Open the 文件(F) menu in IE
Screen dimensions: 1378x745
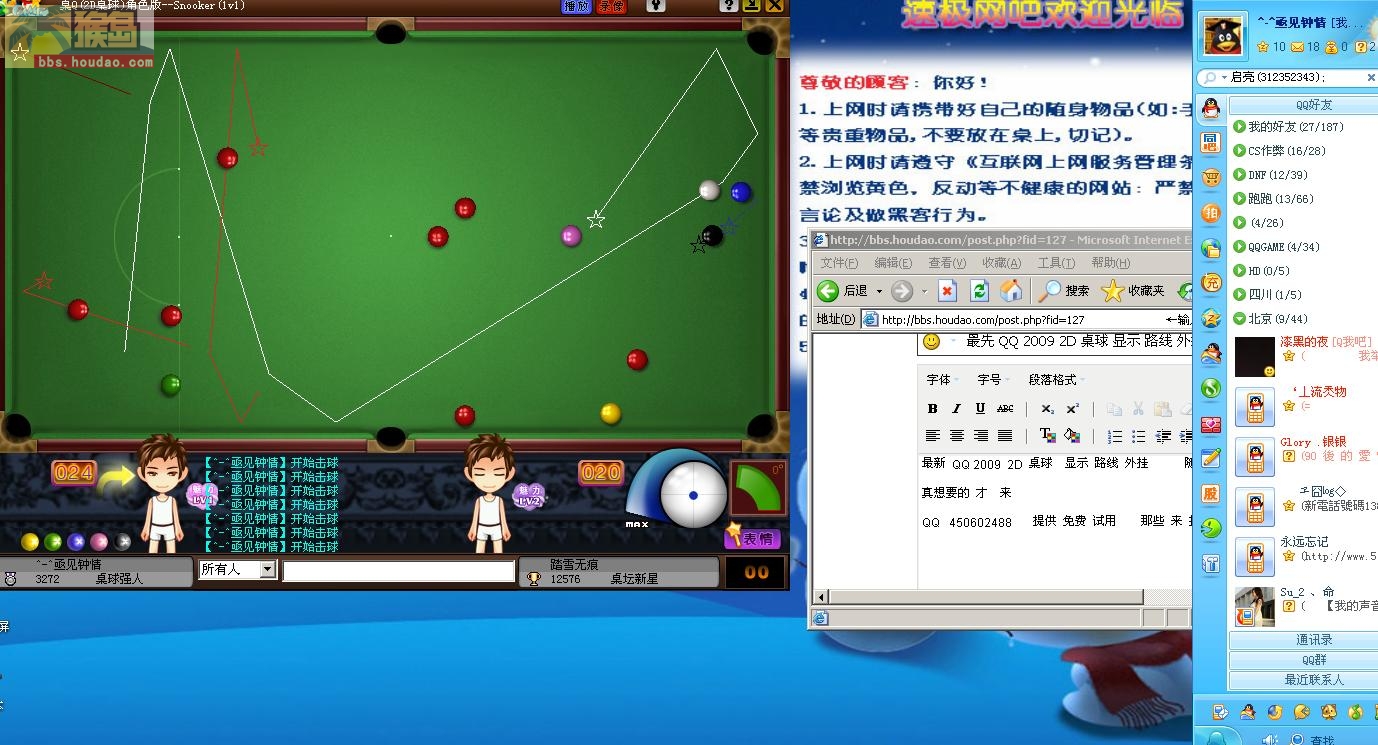[839, 263]
